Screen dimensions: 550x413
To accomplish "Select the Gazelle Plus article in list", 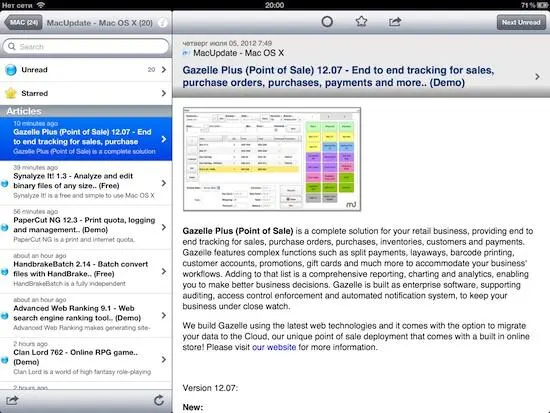I will tap(86, 139).
